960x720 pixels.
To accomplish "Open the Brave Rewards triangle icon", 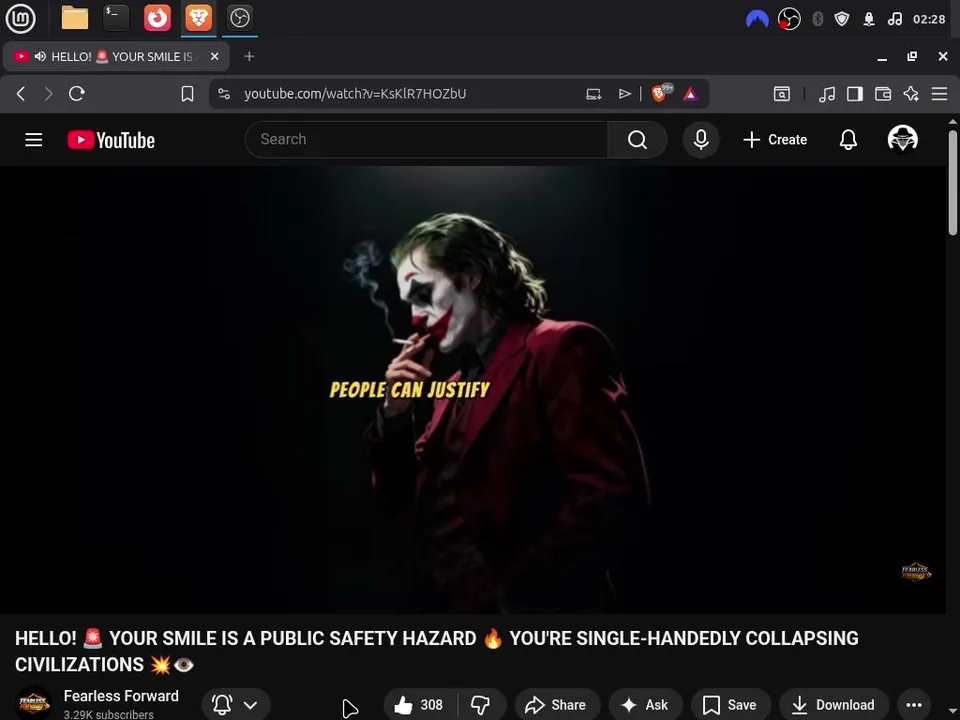I will pyautogui.click(x=690, y=94).
